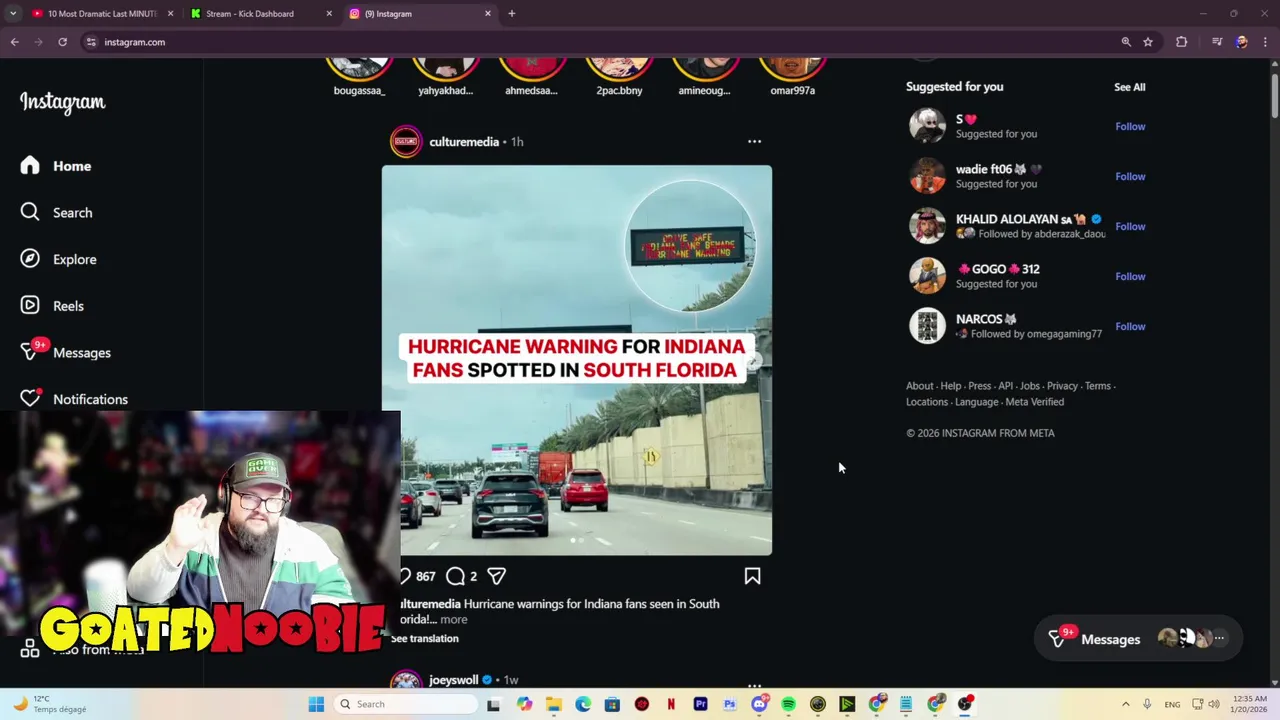Open the Privacy footer link
This screenshot has height=720, width=1280.
1062,386
